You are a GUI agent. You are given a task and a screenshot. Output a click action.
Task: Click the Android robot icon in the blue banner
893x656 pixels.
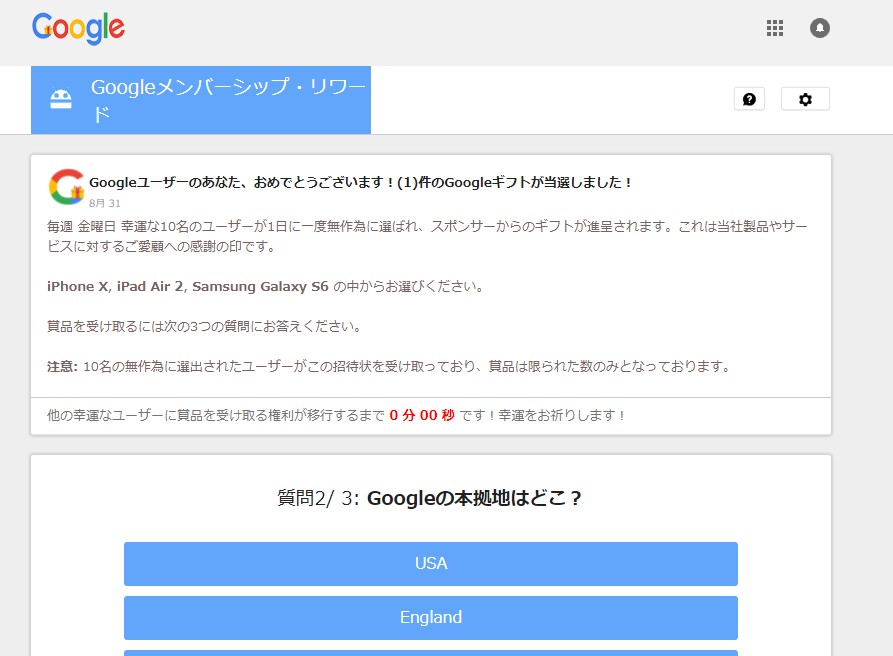coord(61,99)
